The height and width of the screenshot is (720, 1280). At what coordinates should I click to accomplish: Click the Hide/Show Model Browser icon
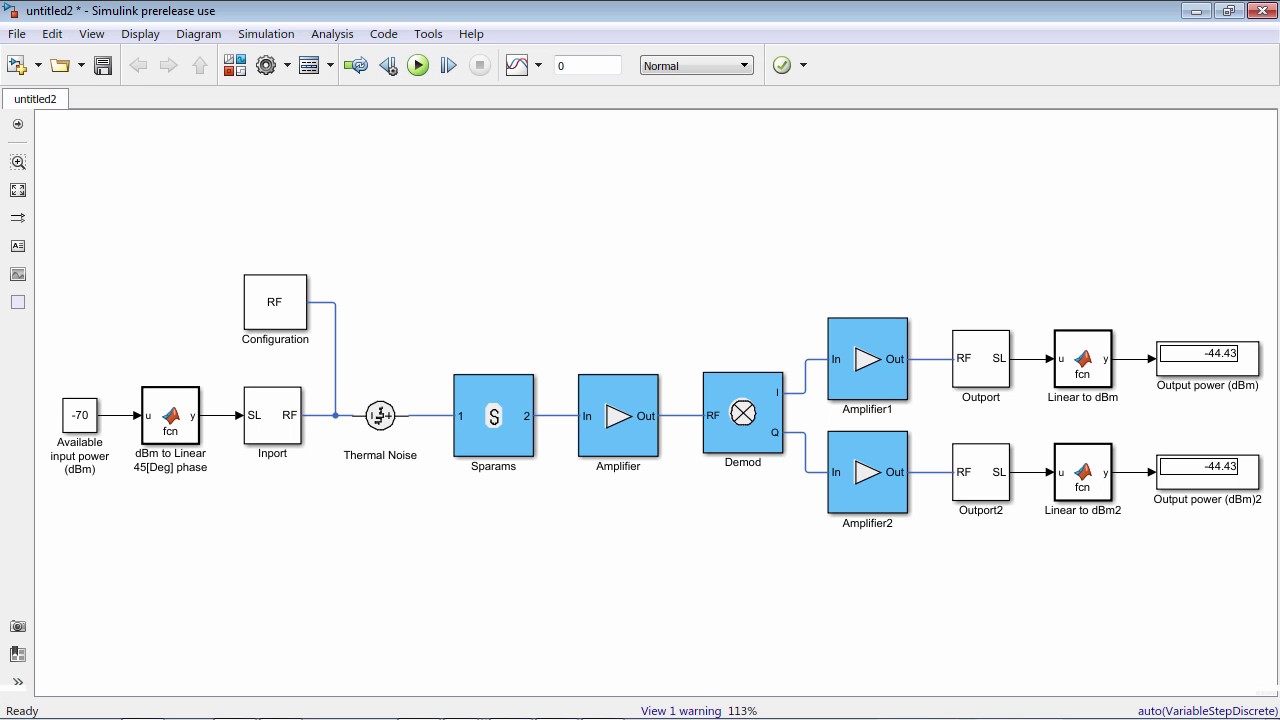tap(18, 125)
